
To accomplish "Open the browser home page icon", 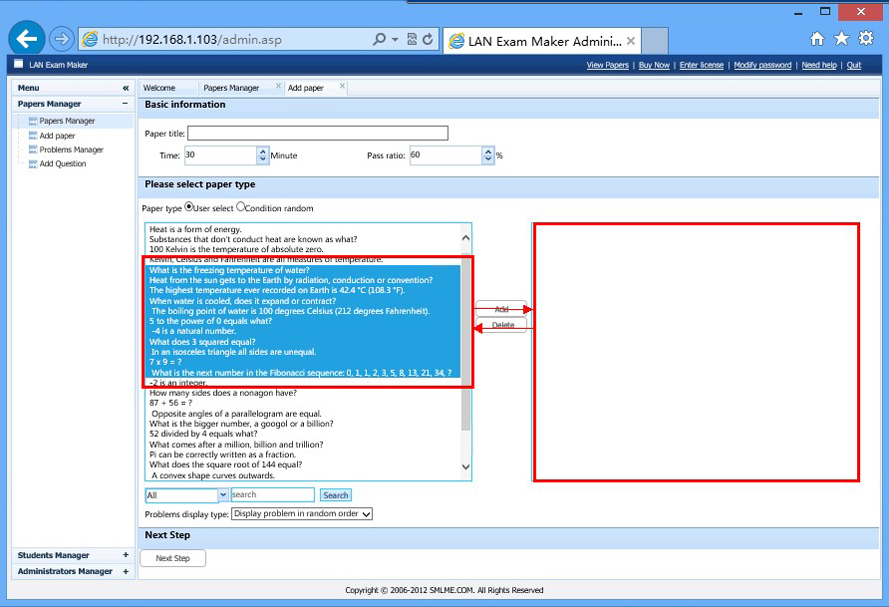I will click(817, 39).
